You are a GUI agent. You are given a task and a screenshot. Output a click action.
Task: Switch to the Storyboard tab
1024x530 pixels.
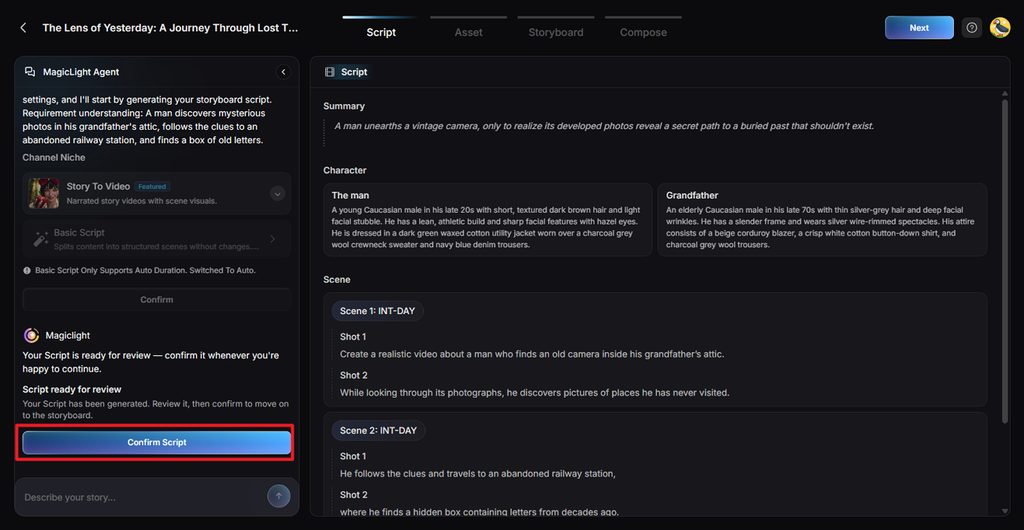point(556,32)
